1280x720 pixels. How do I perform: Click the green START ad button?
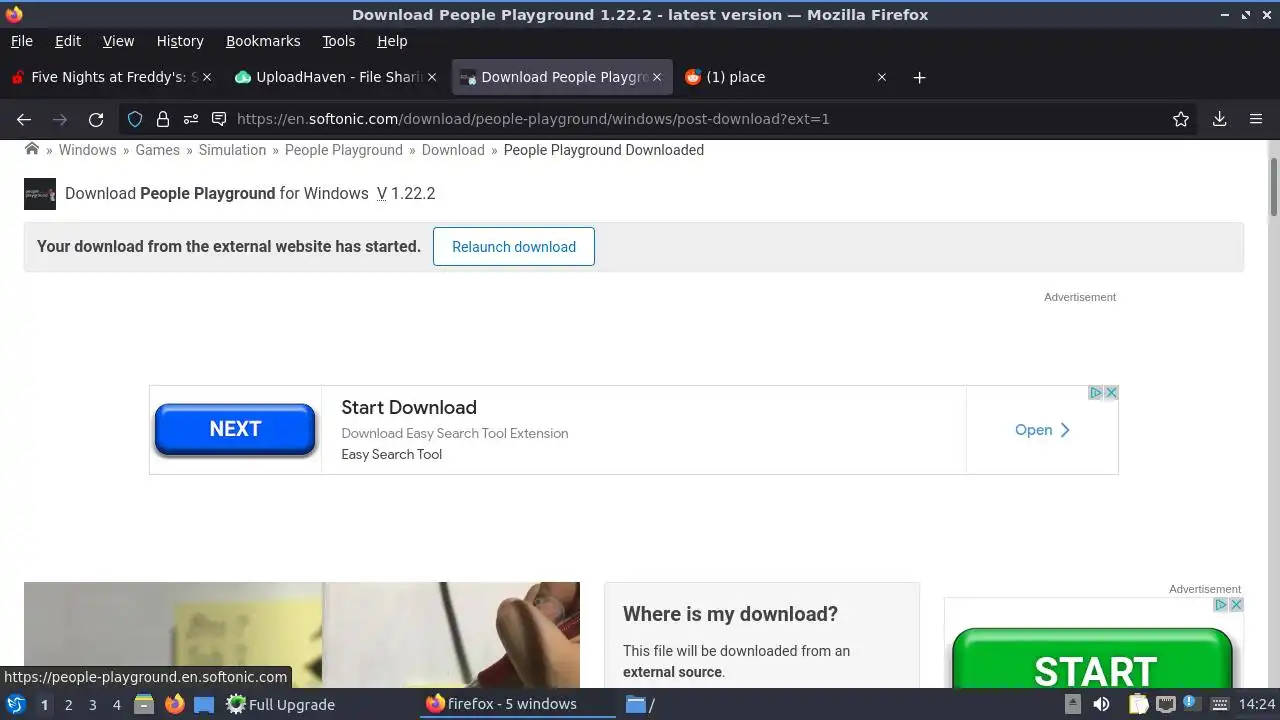tap(1093, 660)
